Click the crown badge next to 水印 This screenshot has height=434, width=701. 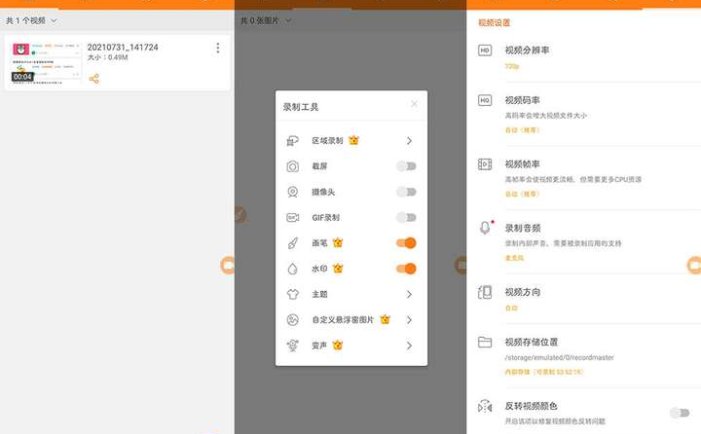338,268
